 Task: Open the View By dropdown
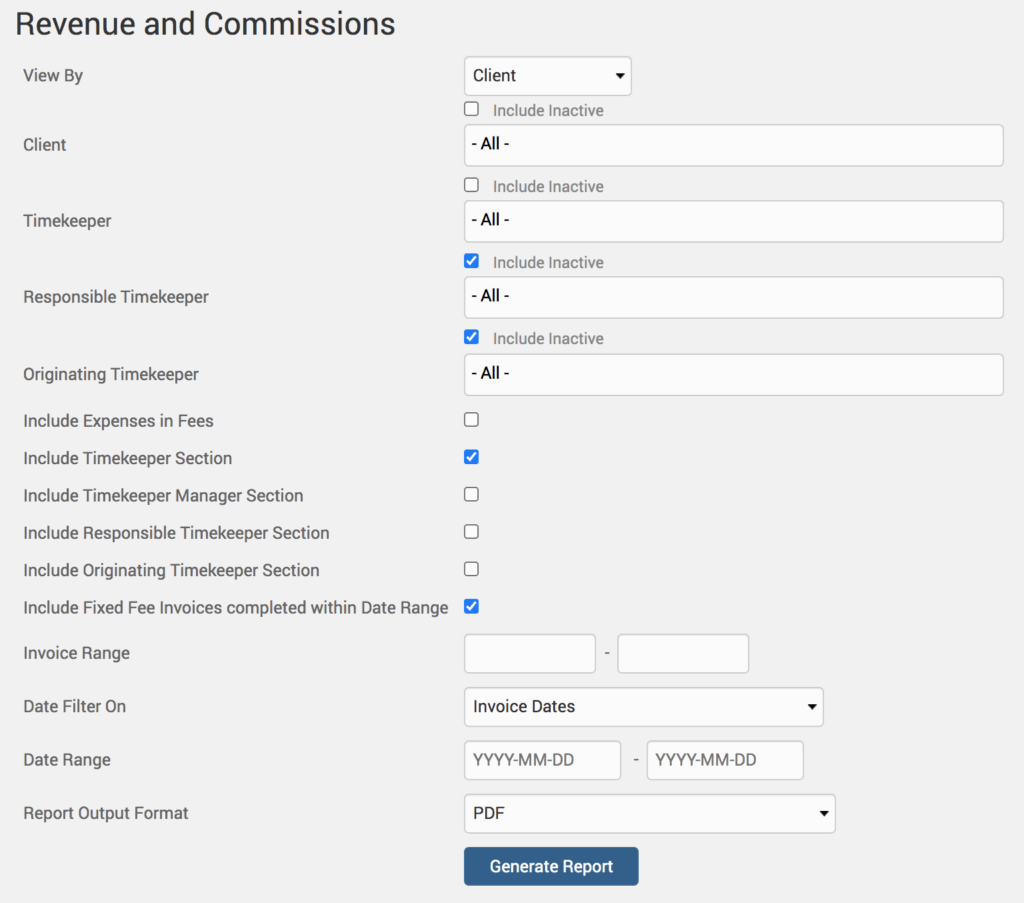click(x=547, y=76)
